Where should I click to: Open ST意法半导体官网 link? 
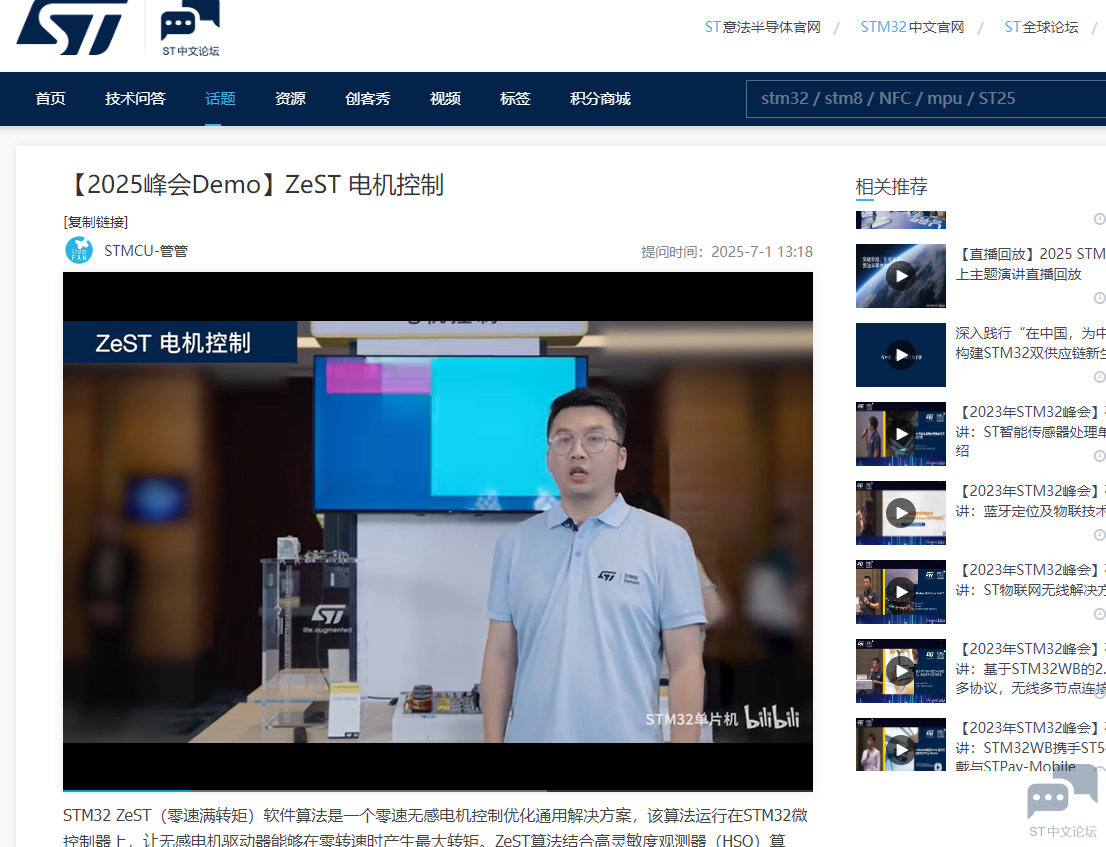pyautogui.click(x=762, y=27)
